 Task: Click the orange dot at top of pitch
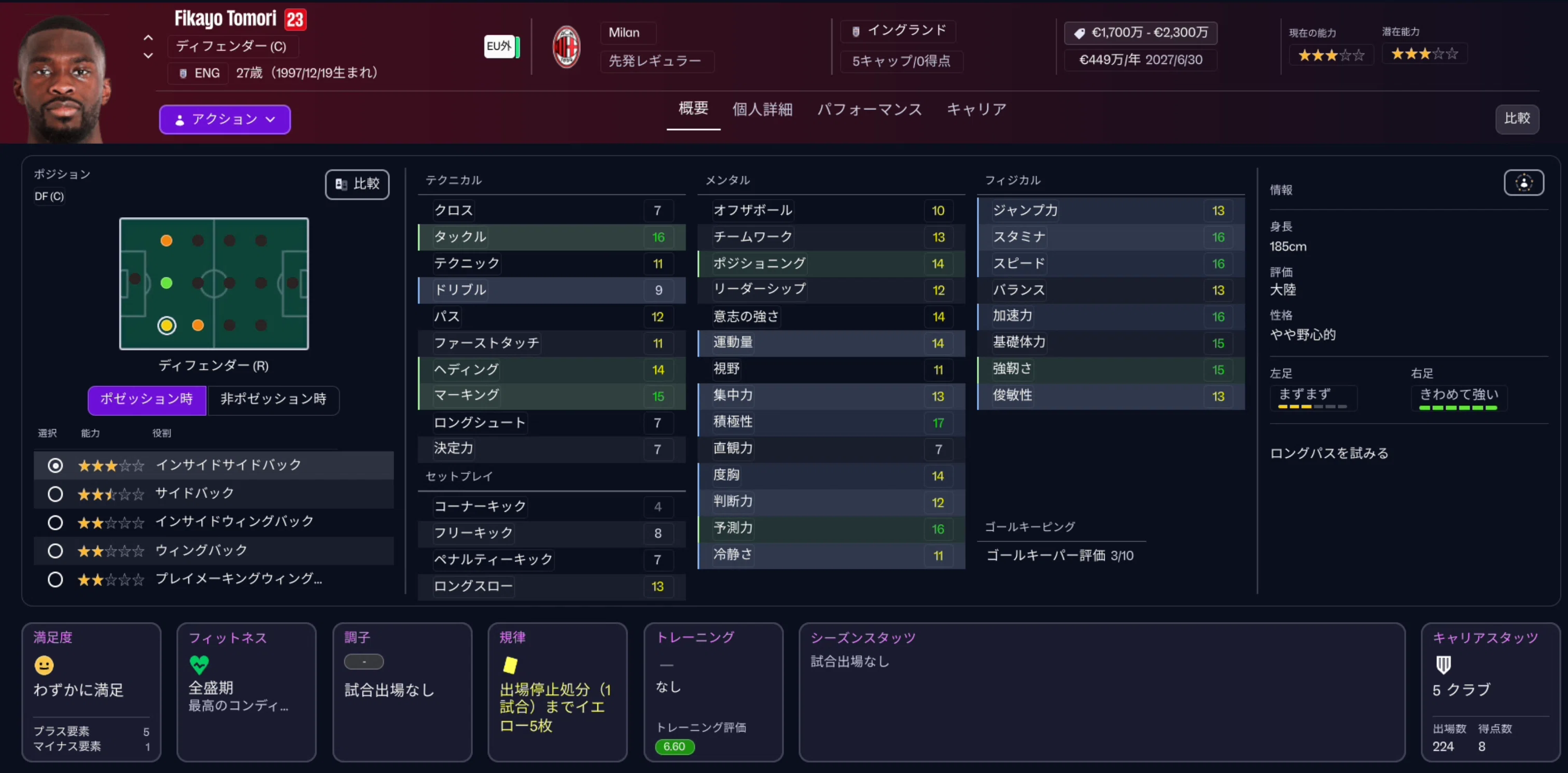(x=166, y=241)
